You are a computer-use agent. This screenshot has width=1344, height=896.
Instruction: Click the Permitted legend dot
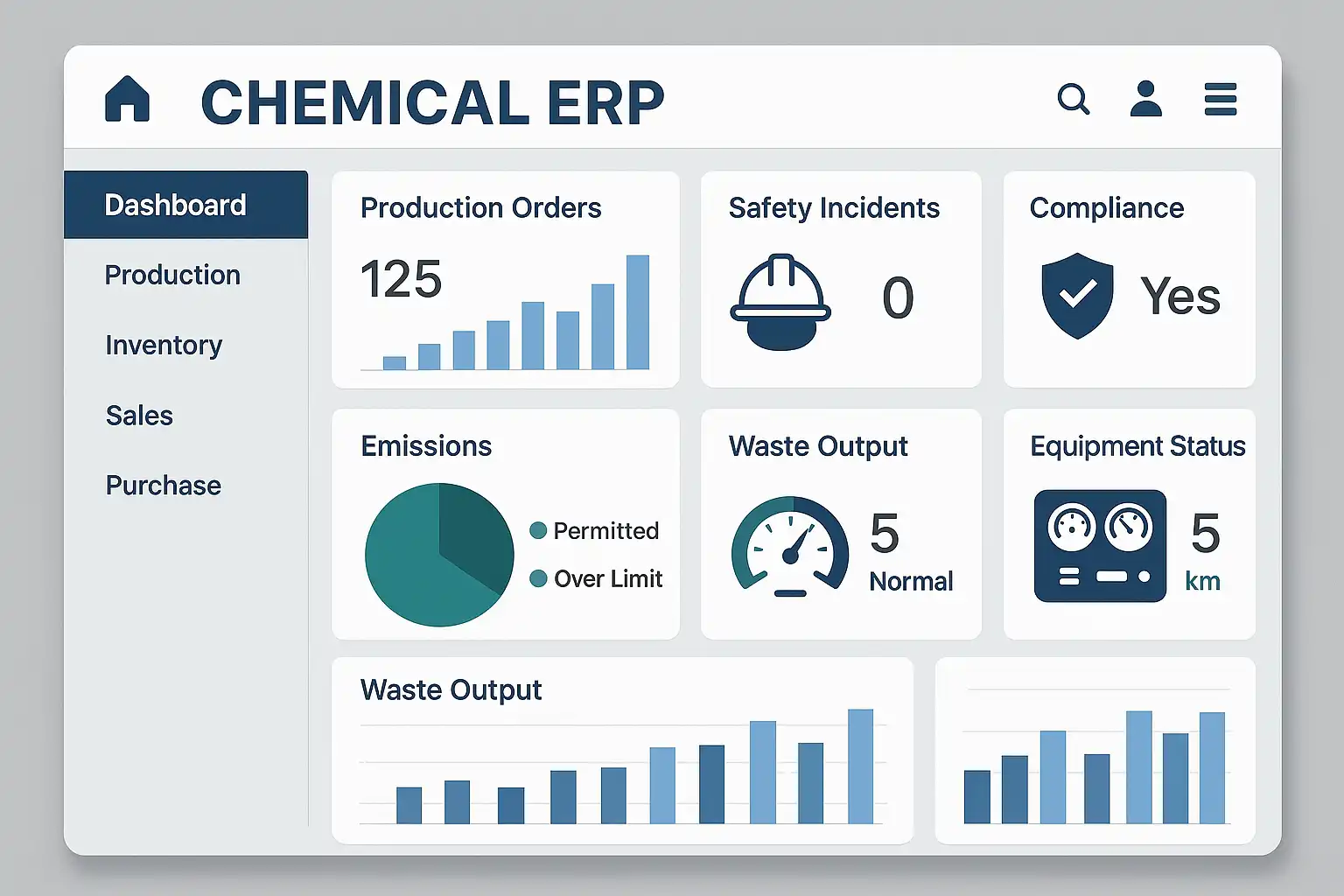coord(538,530)
